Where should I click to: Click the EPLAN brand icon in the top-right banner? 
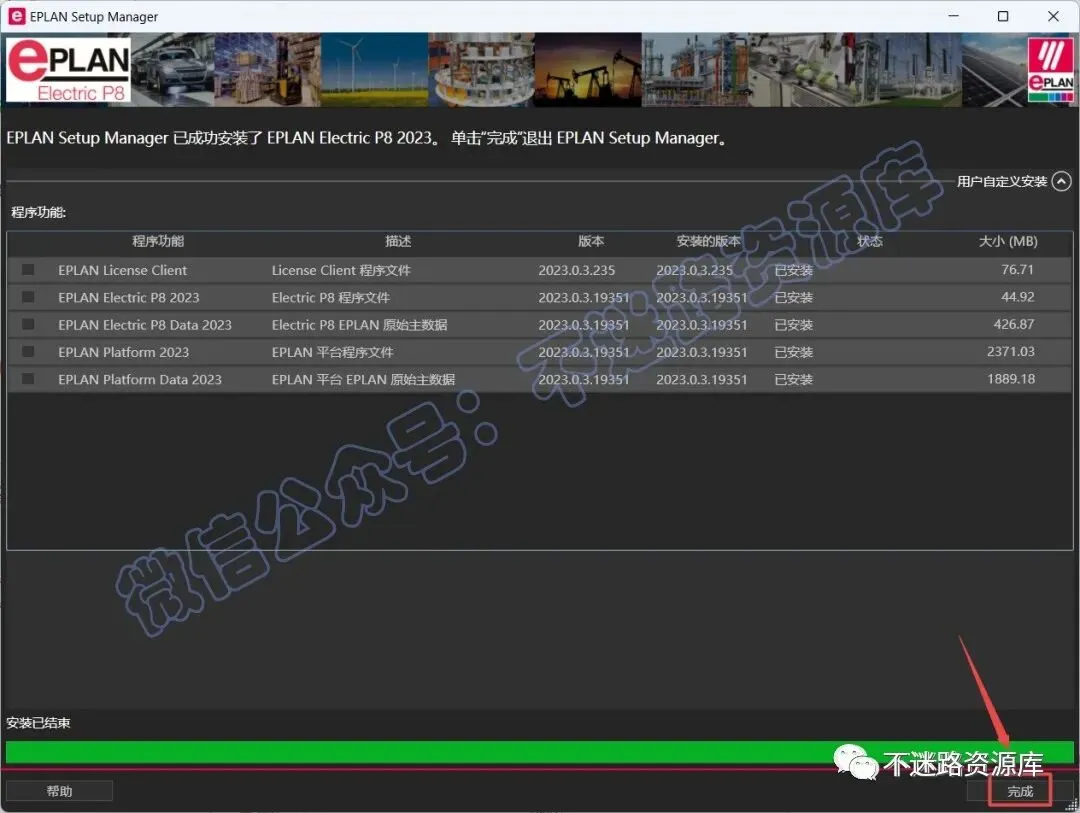coord(1050,70)
